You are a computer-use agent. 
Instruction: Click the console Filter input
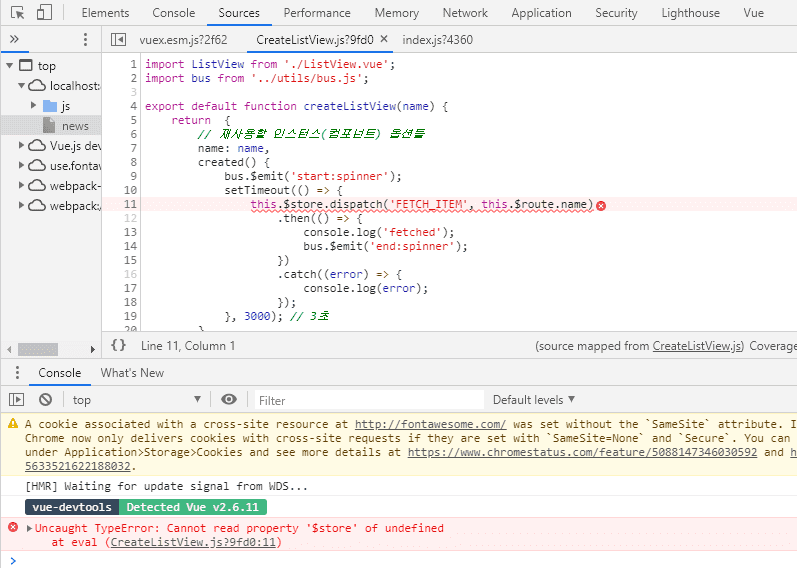point(369,400)
